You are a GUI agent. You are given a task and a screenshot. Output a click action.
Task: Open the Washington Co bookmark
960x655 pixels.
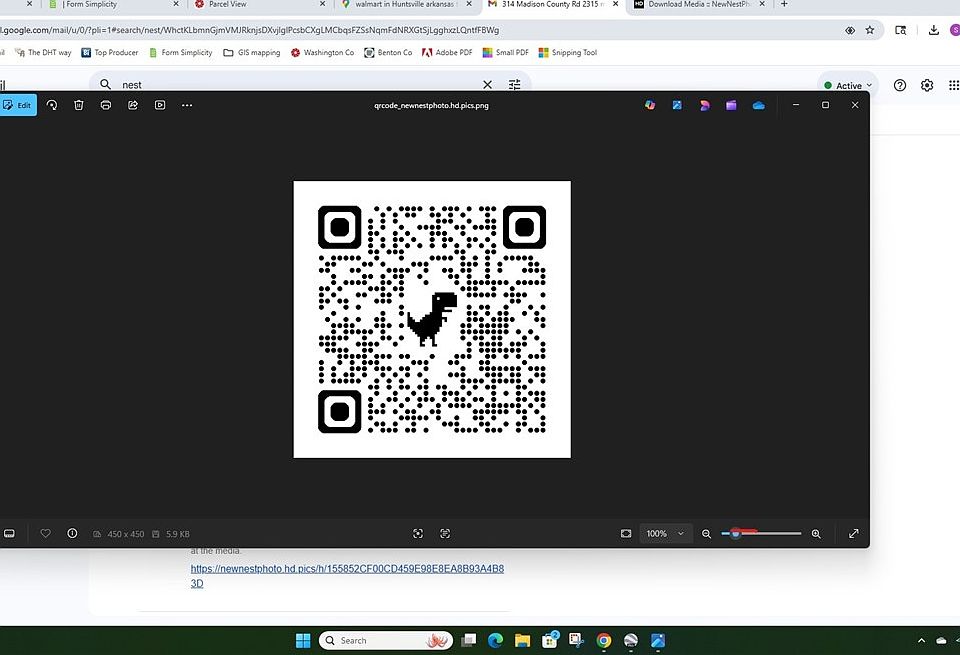coord(323,53)
